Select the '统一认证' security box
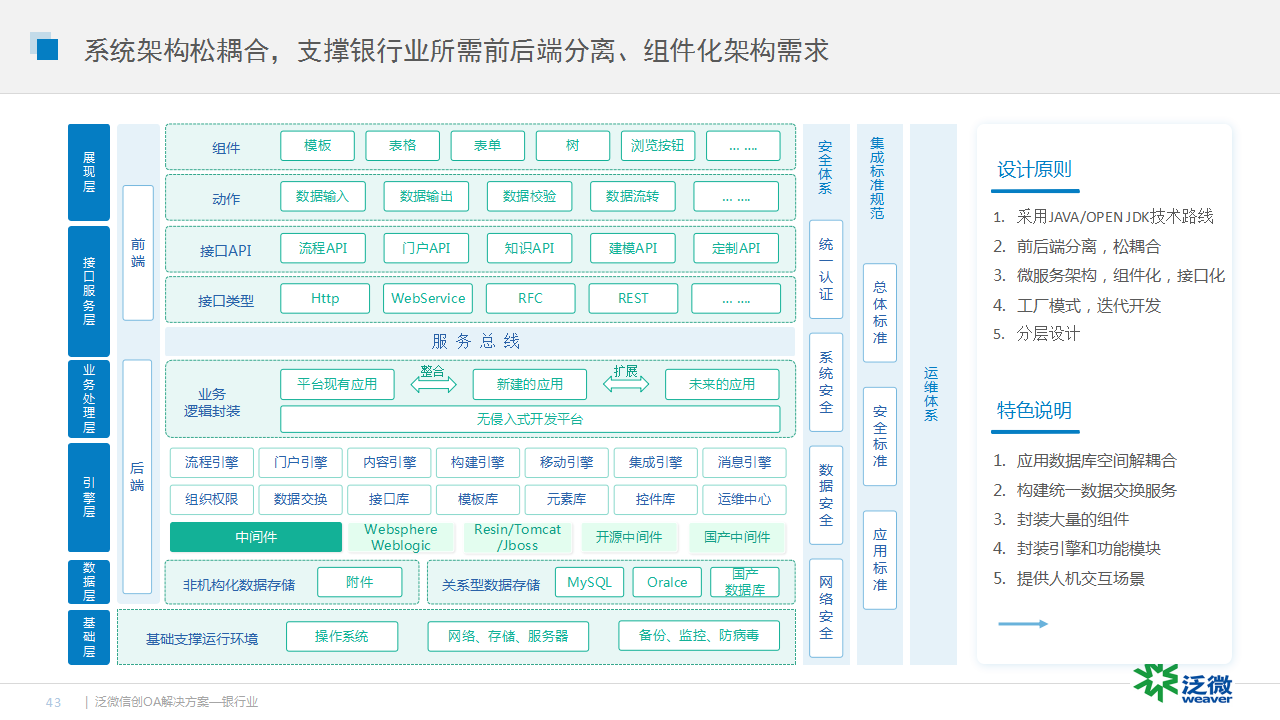The image size is (1280, 720). [x=826, y=270]
